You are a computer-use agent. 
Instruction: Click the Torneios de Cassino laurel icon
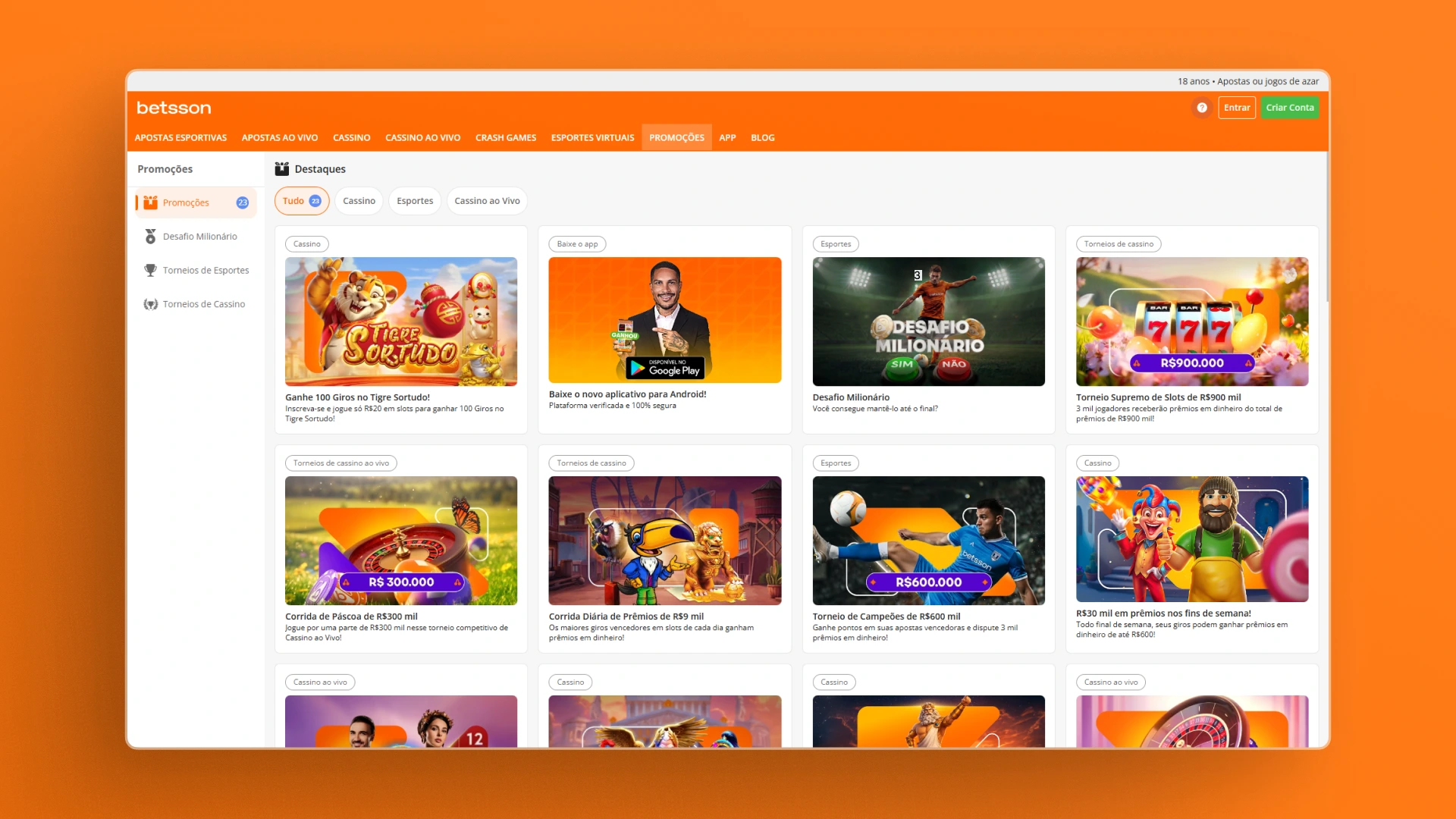pyautogui.click(x=150, y=304)
